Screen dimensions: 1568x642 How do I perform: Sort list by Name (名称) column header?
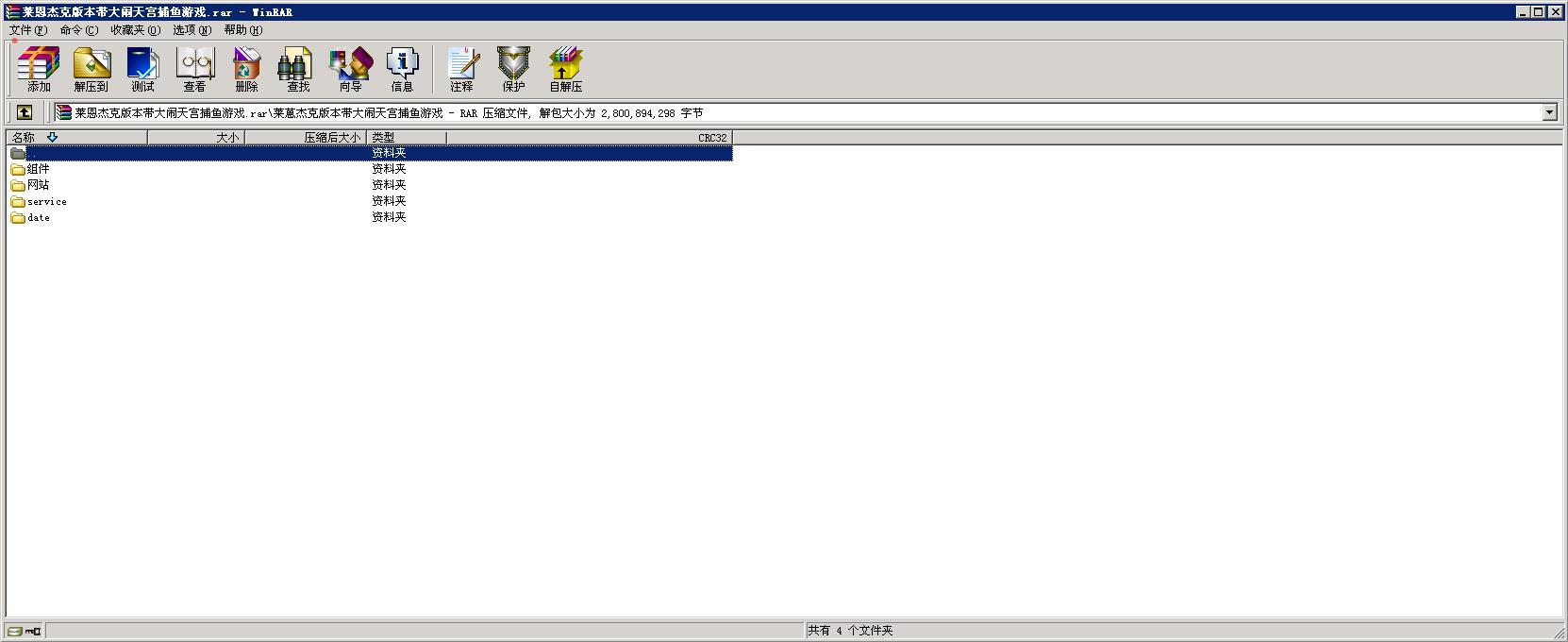pyautogui.click(x=75, y=138)
